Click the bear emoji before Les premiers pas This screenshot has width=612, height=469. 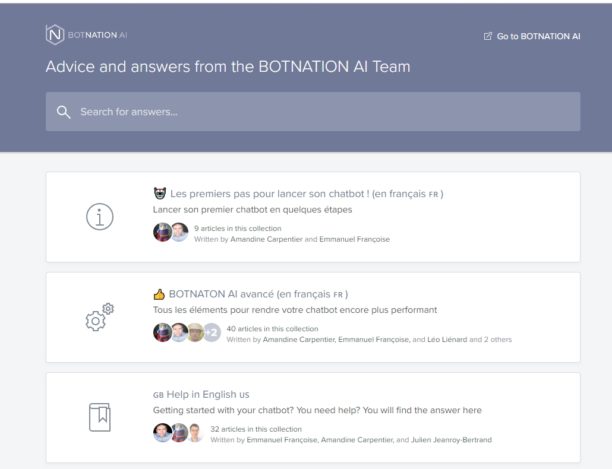(x=160, y=193)
